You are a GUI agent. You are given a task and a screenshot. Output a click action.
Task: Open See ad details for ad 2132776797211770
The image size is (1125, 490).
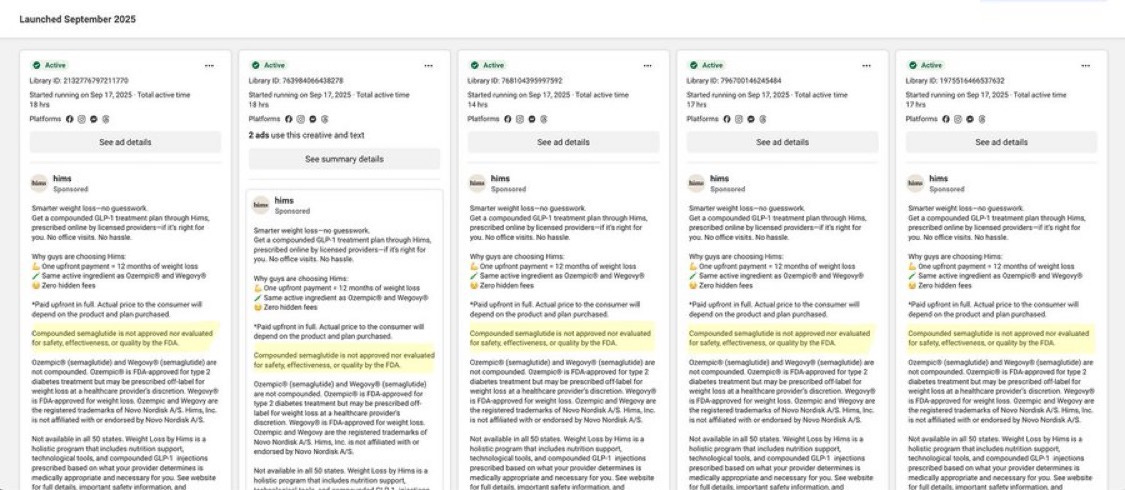pos(126,142)
